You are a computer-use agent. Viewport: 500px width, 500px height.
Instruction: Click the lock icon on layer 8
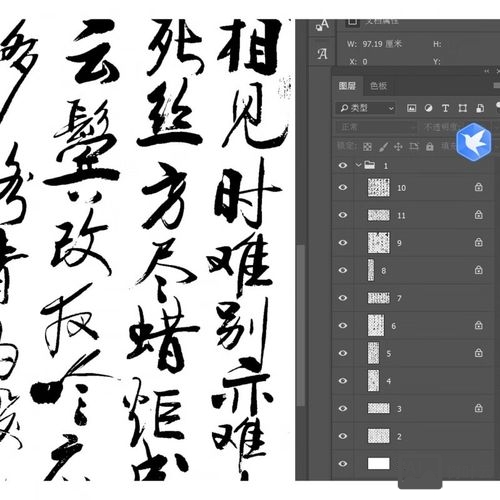[479, 270]
